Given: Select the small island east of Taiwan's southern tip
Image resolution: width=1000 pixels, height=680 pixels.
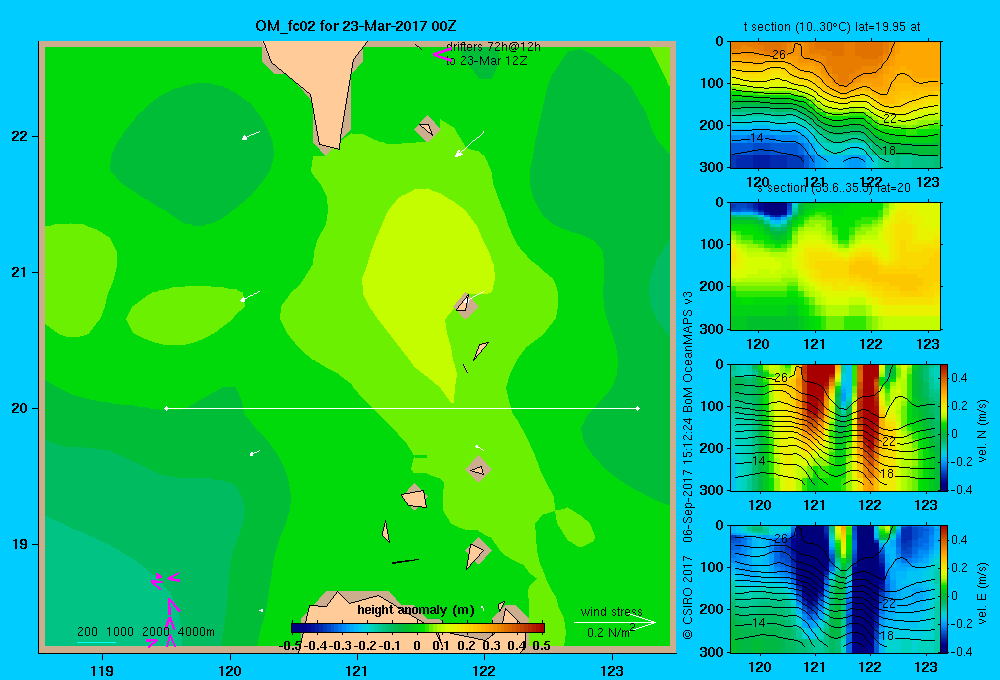Looking at the screenshot, I should [427, 129].
